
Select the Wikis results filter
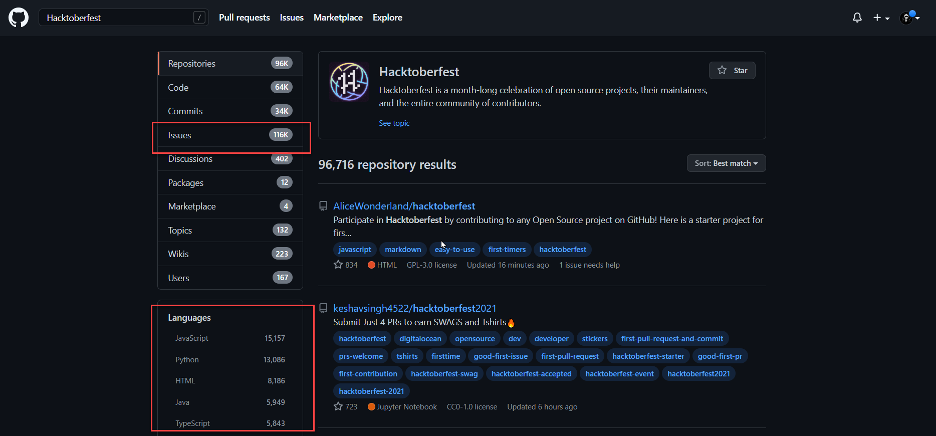click(230, 254)
